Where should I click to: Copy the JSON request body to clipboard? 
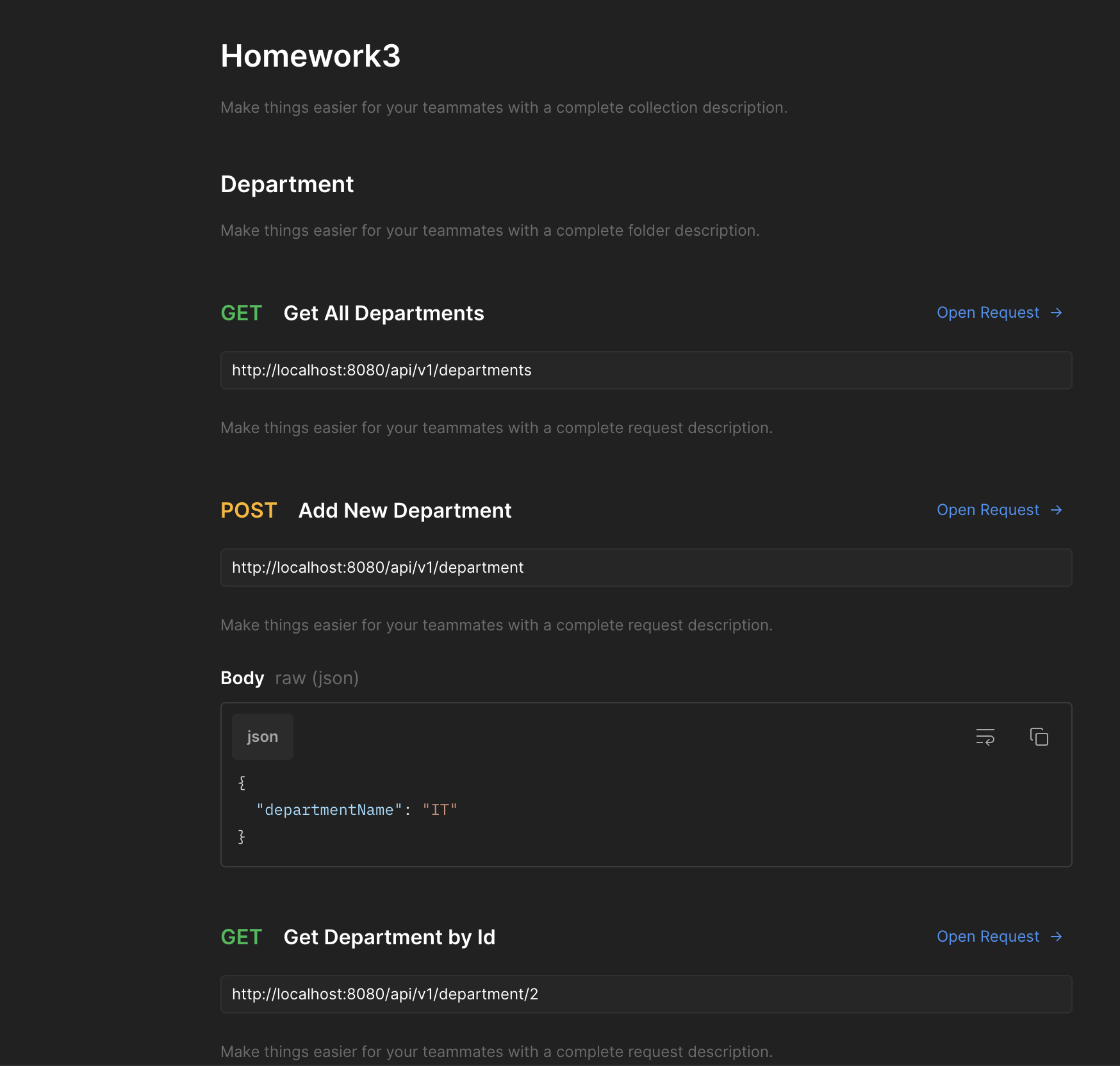click(x=1039, y=737)
